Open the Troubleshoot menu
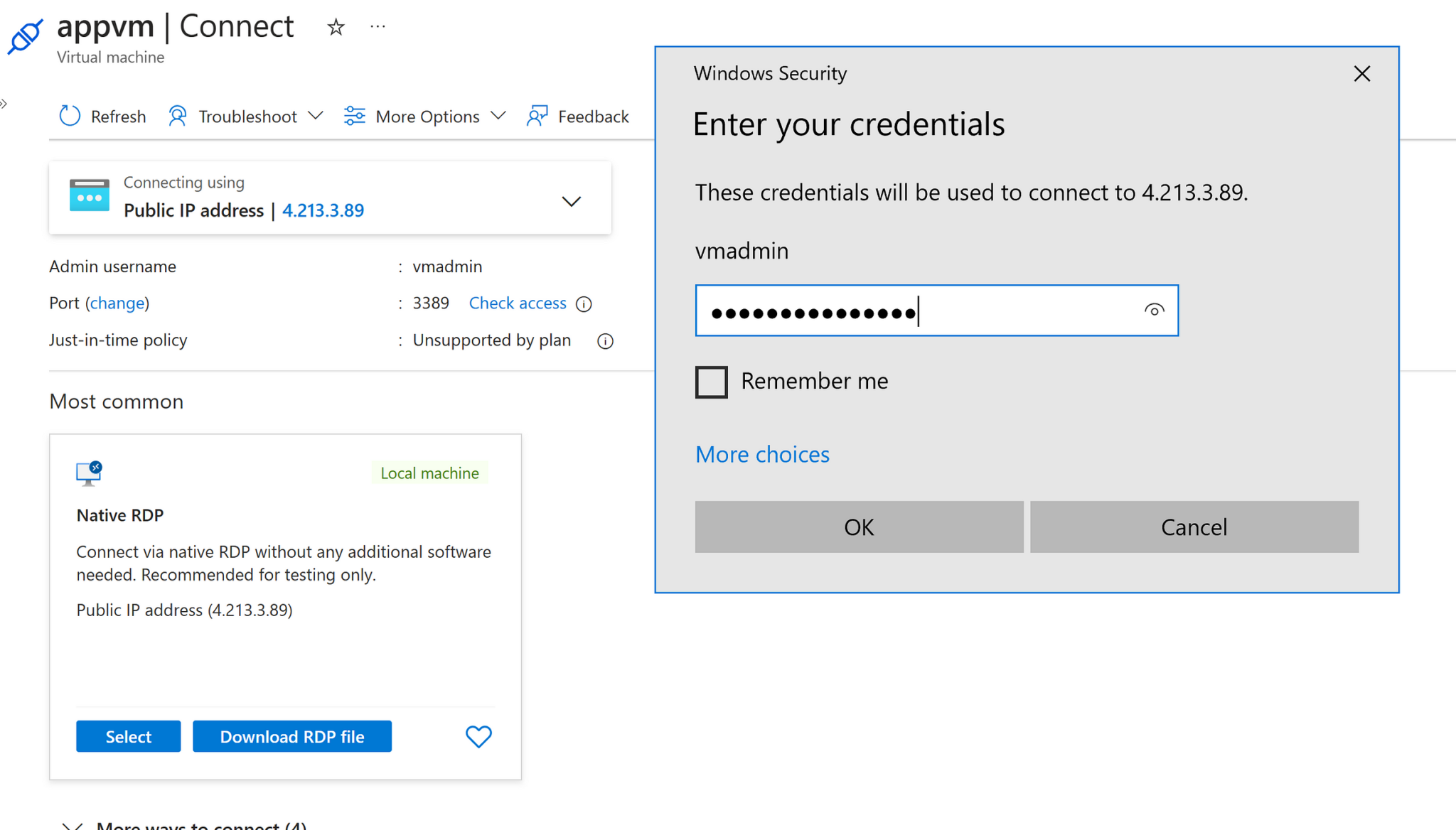The height and width of the screenshot is (830, 1456). point(316,115)
